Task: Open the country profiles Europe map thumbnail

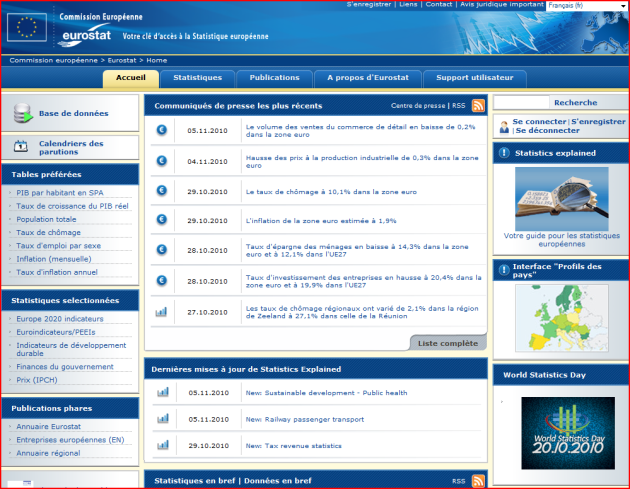Action: pos(562,318)
